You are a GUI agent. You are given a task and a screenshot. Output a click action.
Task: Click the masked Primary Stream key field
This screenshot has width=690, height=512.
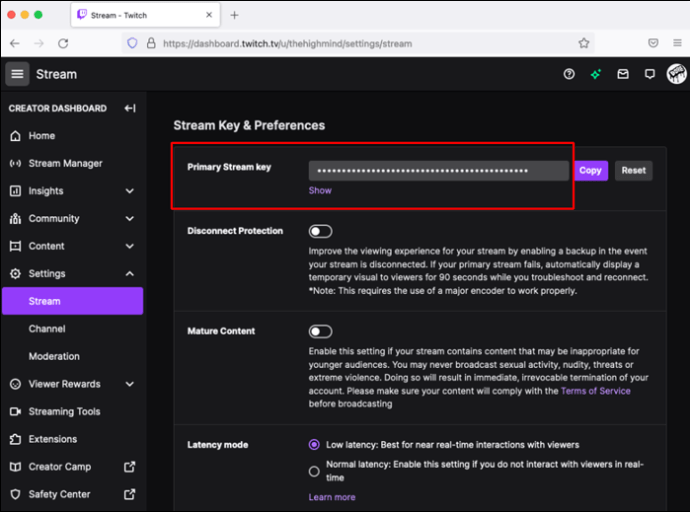(439, 171)
